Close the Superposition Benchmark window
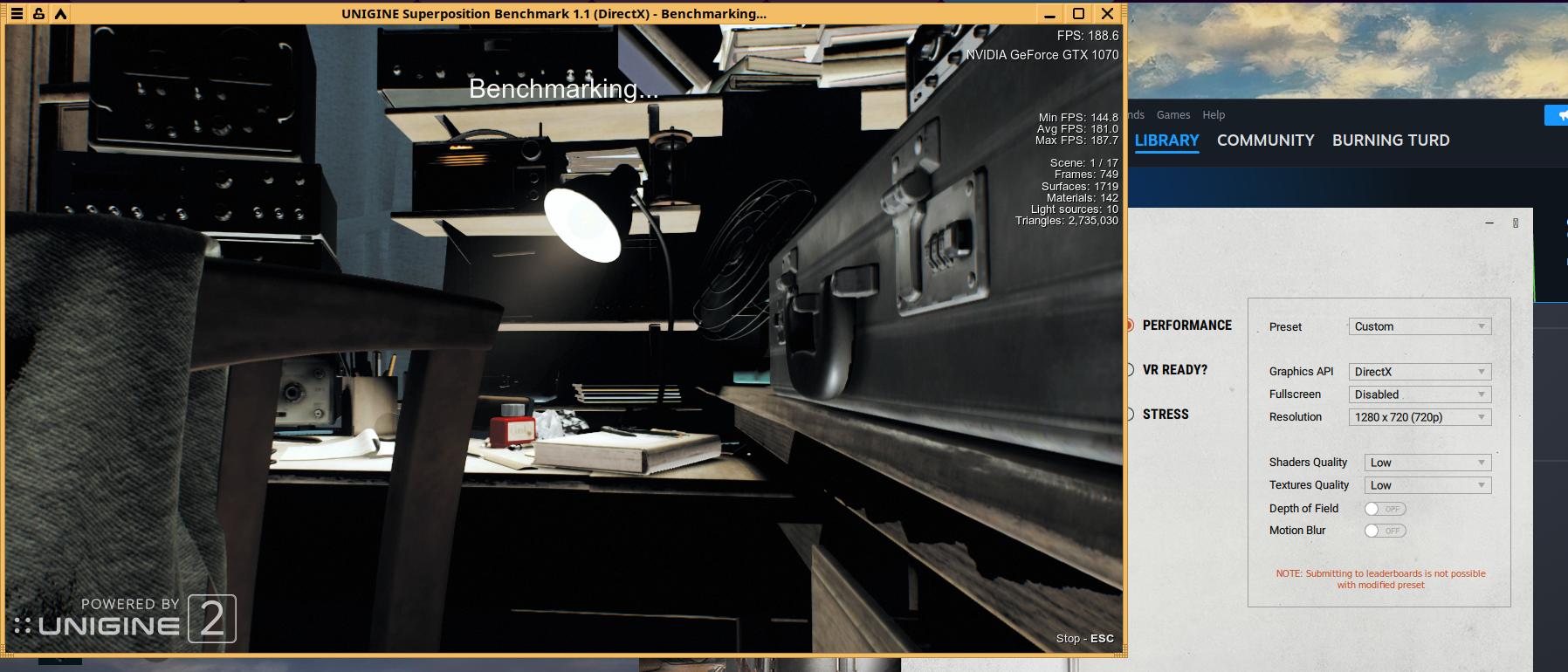This screenshot has height=672, width=1568. pyautogui.click(x=1107, y=14)
